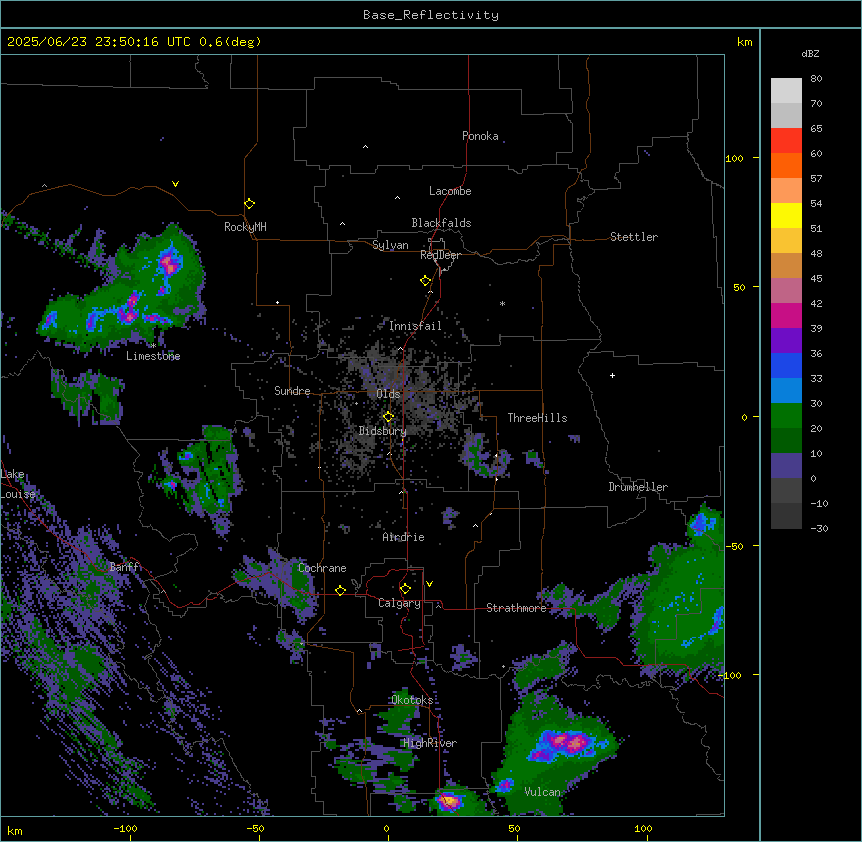
Task: Click the yellow V marker east of Calgary
Action: pos(429,584)
